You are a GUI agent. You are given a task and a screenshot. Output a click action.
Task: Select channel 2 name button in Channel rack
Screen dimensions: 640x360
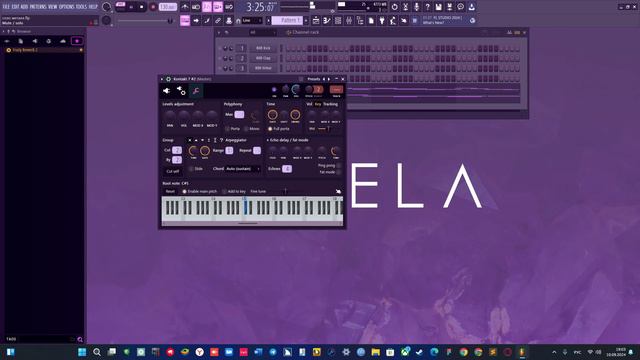click(x=263, y=58)
